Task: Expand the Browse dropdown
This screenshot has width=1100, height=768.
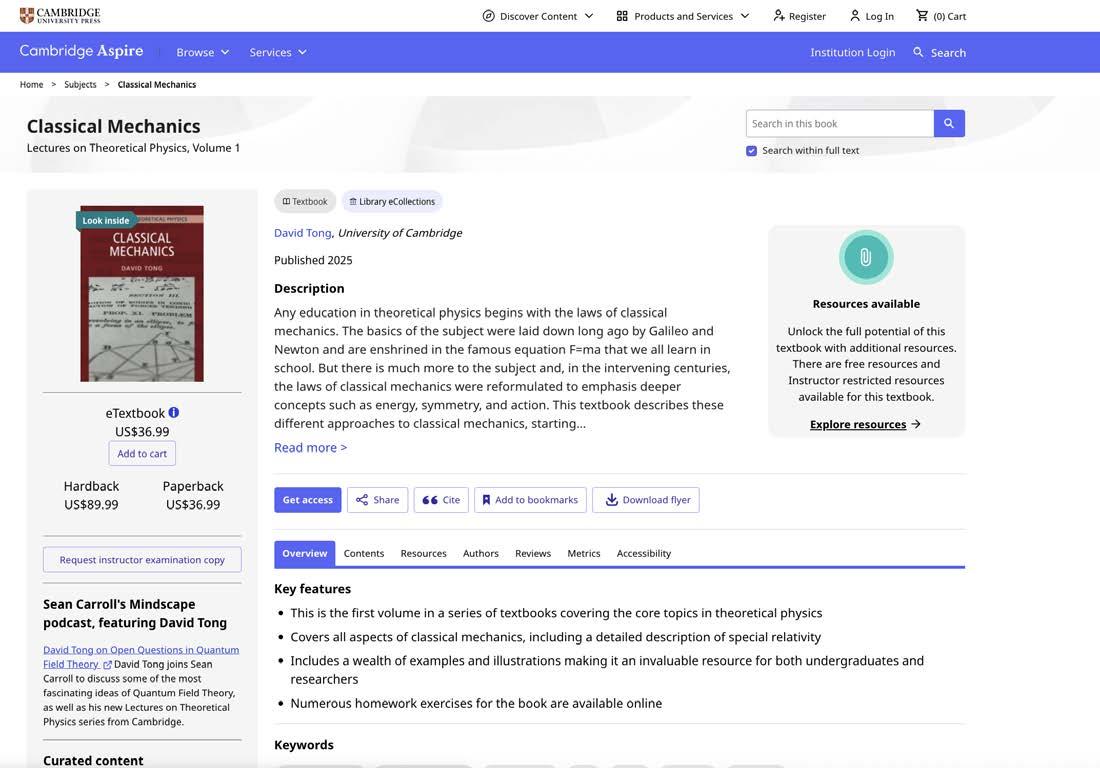Action: pyautogui.click(x=203, y=53)
